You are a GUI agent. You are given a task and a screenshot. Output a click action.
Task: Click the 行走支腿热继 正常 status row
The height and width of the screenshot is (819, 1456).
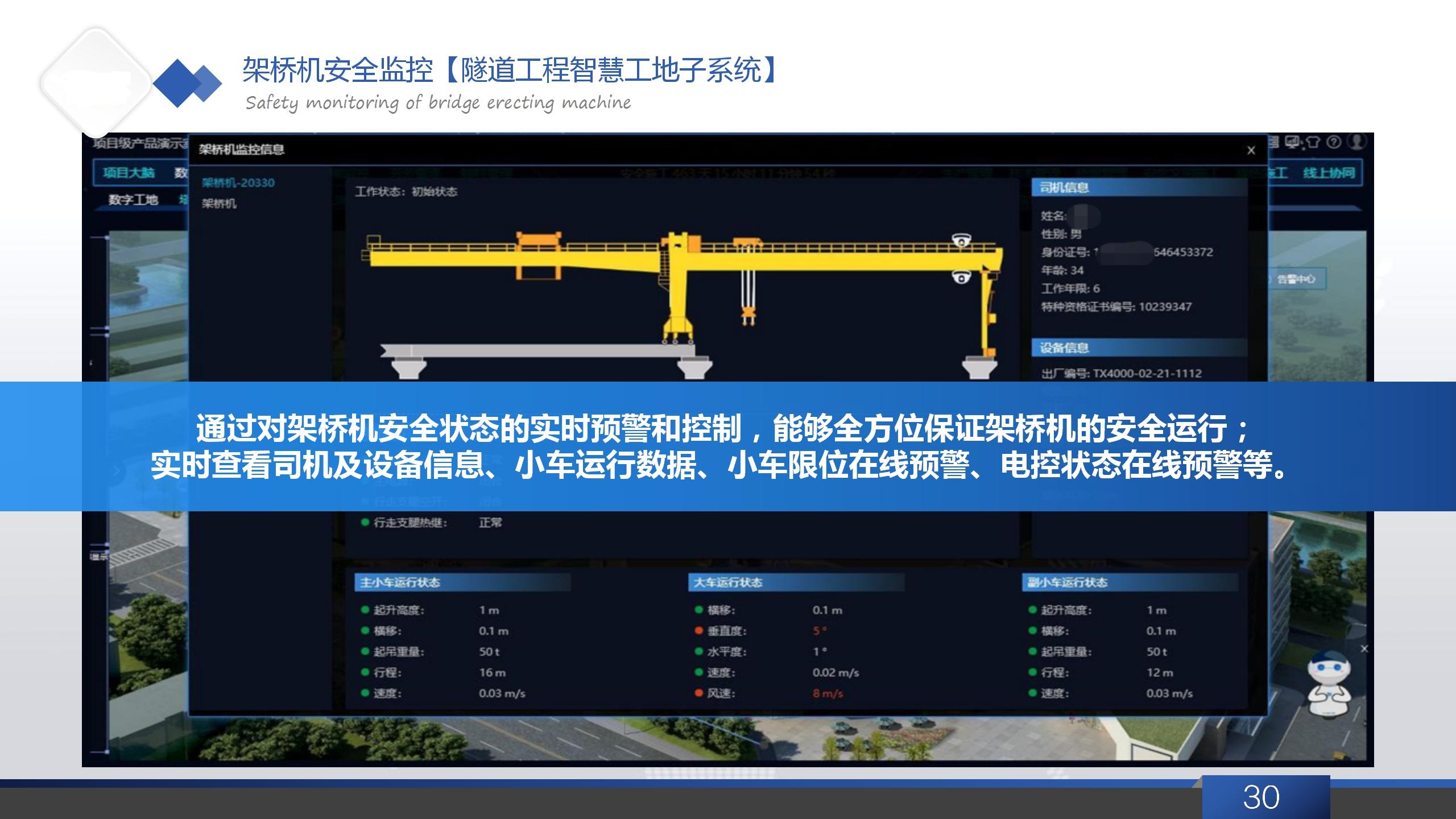click(x=432, y=523)
